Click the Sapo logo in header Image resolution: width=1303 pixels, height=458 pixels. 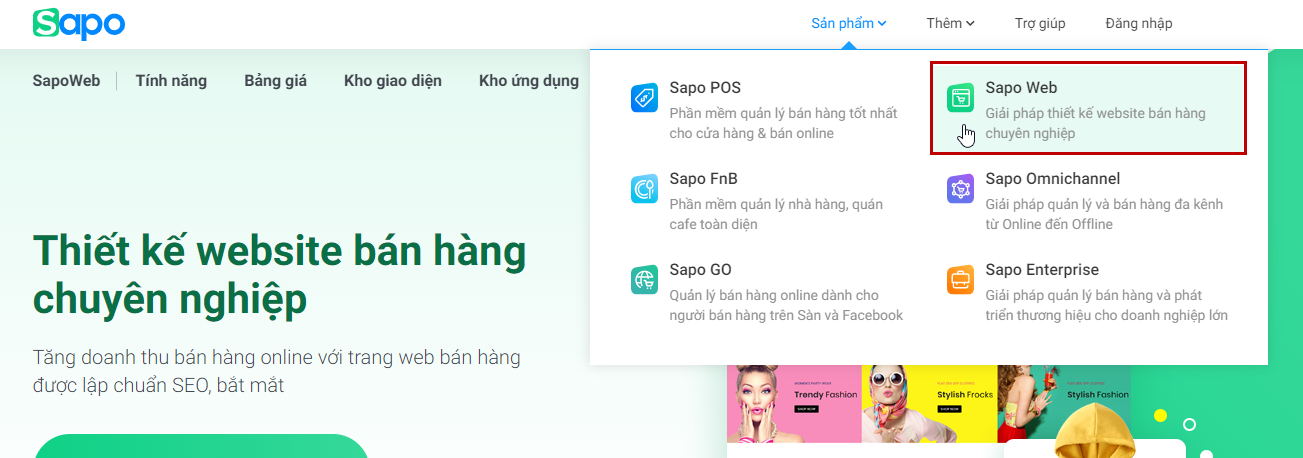pos(79,24)
